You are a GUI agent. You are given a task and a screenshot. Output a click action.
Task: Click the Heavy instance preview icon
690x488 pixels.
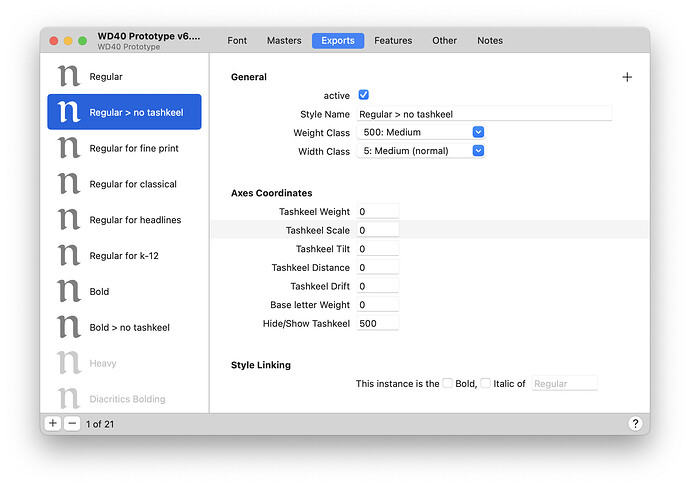(68, 363)
